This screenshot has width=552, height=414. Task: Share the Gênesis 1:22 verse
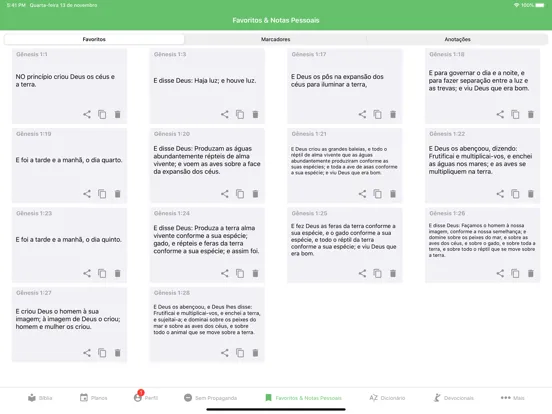click(500, 194)
